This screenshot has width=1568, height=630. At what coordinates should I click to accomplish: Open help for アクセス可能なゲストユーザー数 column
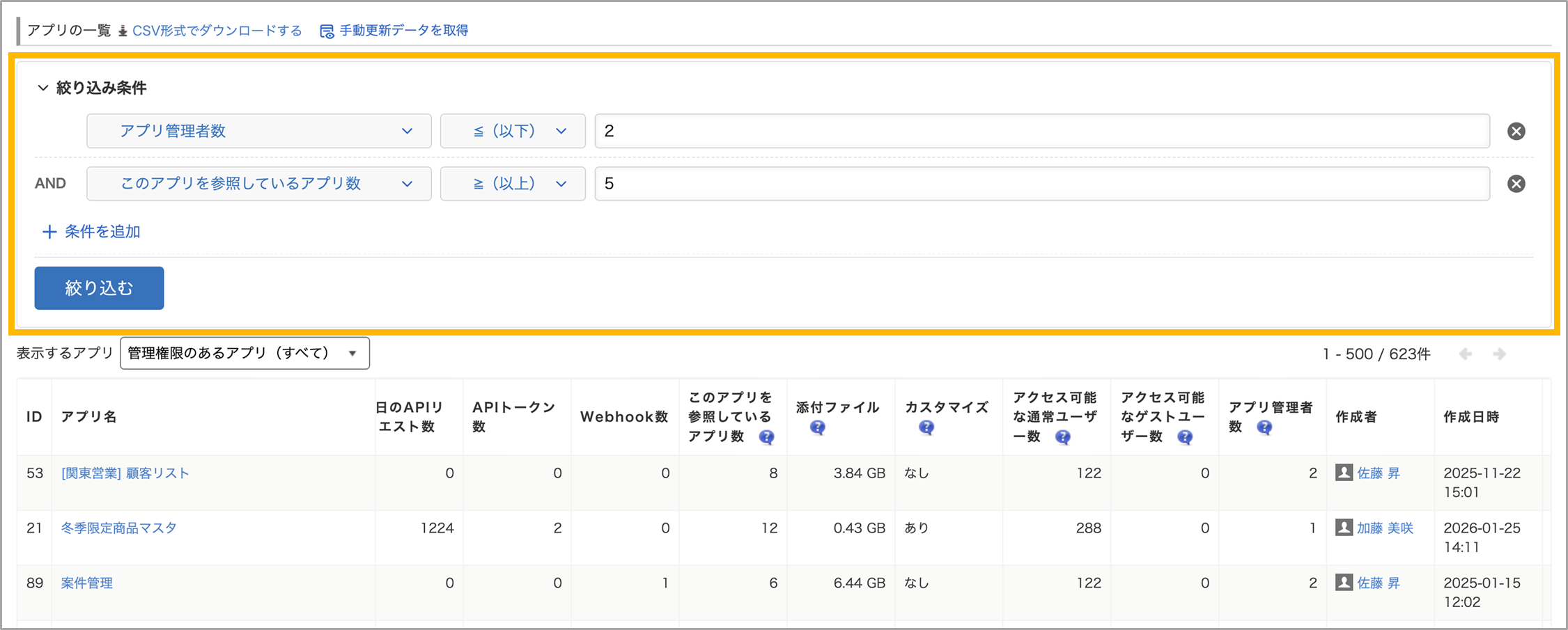click(1184, 437)
